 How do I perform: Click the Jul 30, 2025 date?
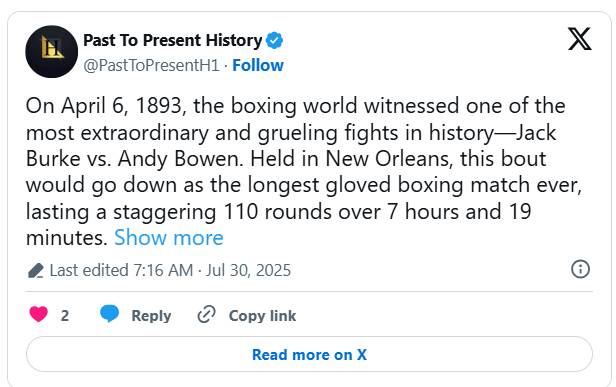coord(248,270)
